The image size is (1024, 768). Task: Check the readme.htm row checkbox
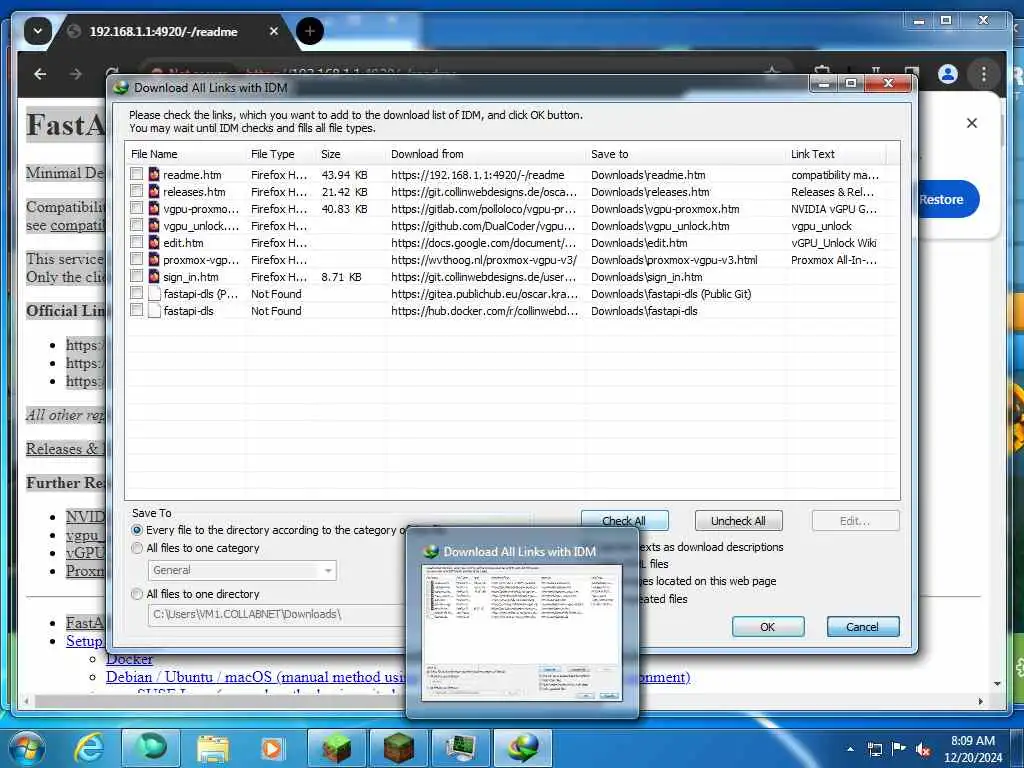point(136,174)
